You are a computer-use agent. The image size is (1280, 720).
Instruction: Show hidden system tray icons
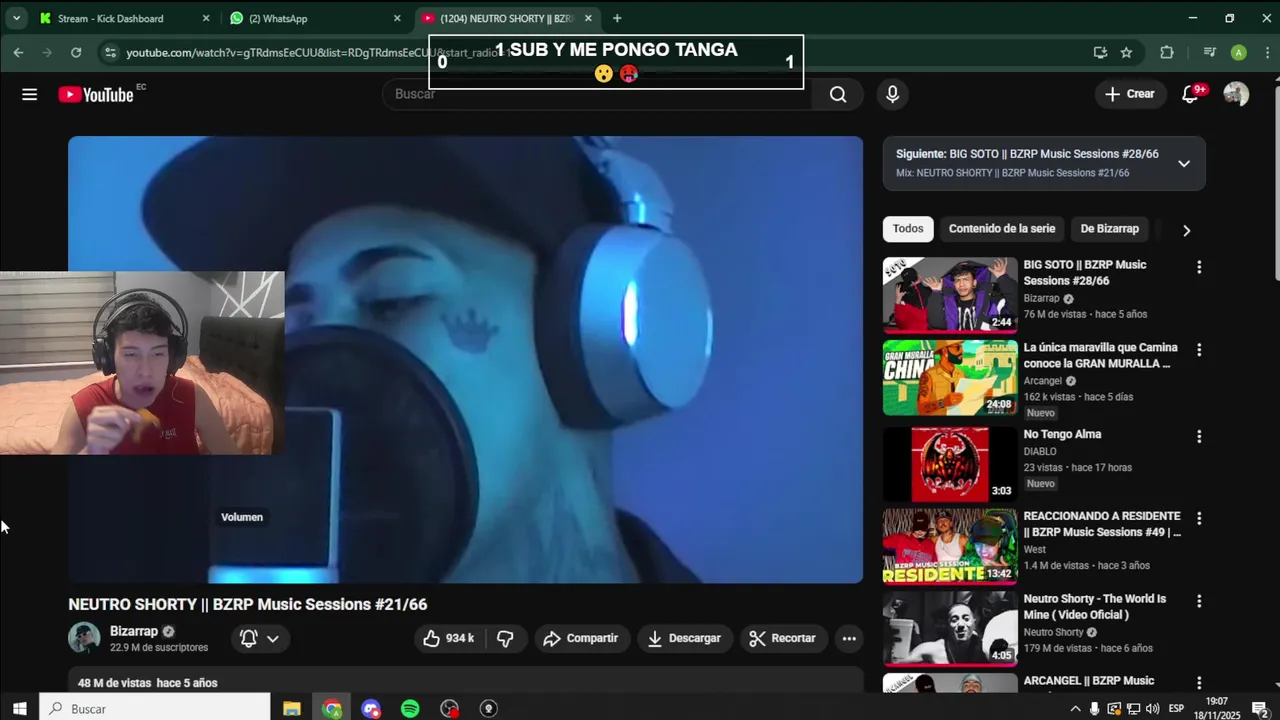tap(1076, 708)
